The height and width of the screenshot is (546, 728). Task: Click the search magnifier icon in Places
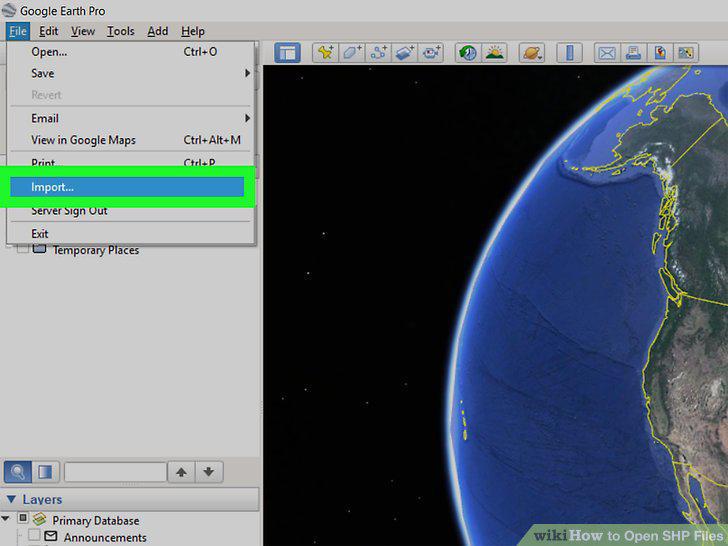18,472
